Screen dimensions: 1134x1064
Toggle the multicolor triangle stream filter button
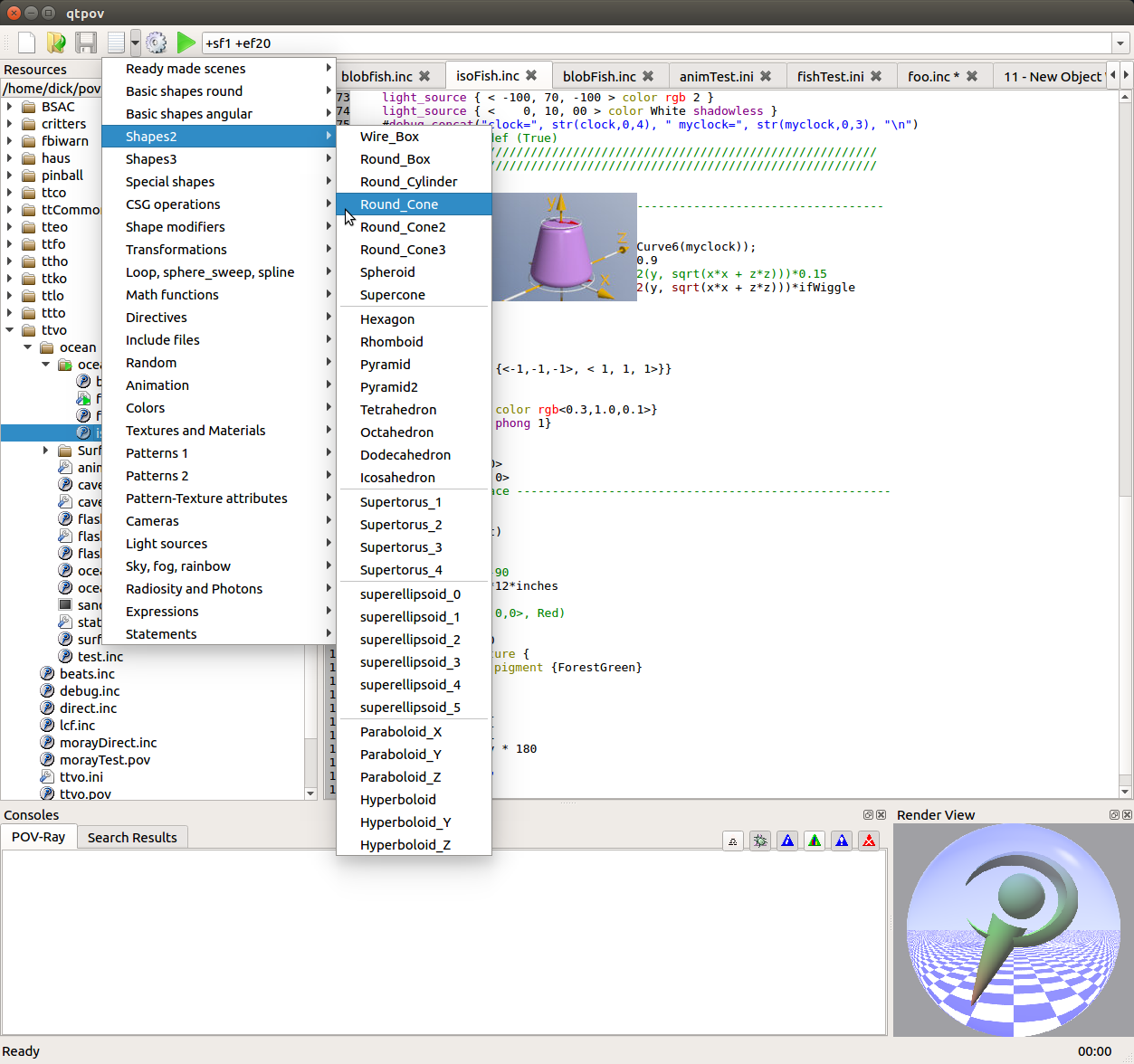(x=815, y=841)
